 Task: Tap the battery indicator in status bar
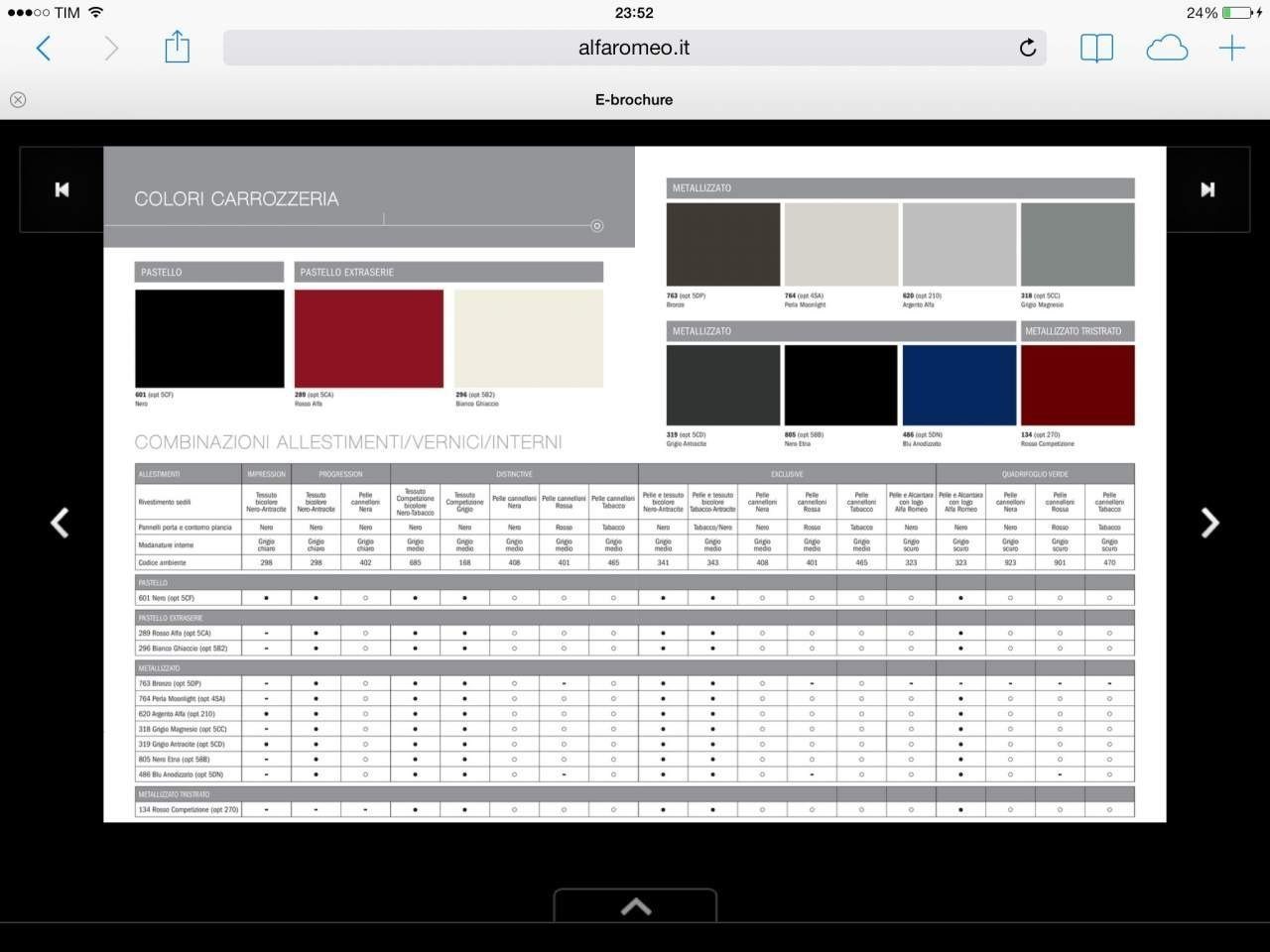click(x=1237, y=13)
